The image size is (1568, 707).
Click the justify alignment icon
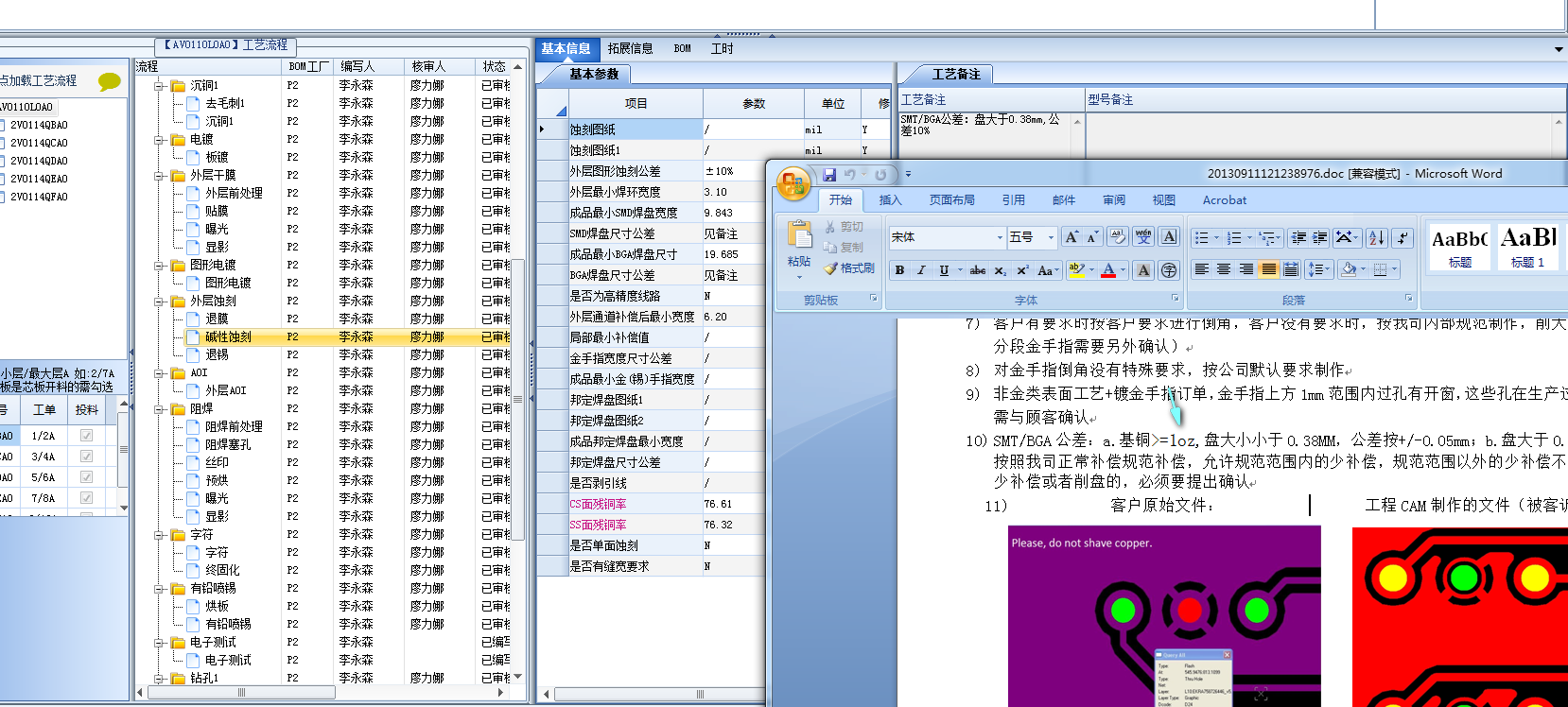click(x=1269, y=269)
